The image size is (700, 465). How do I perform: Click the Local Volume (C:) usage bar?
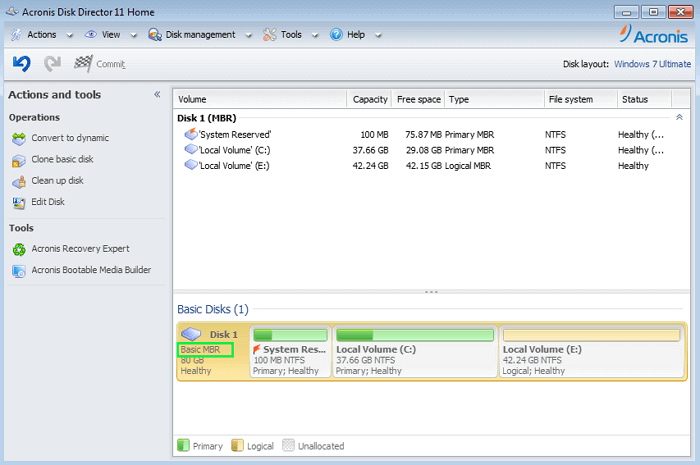coord(415,335)
